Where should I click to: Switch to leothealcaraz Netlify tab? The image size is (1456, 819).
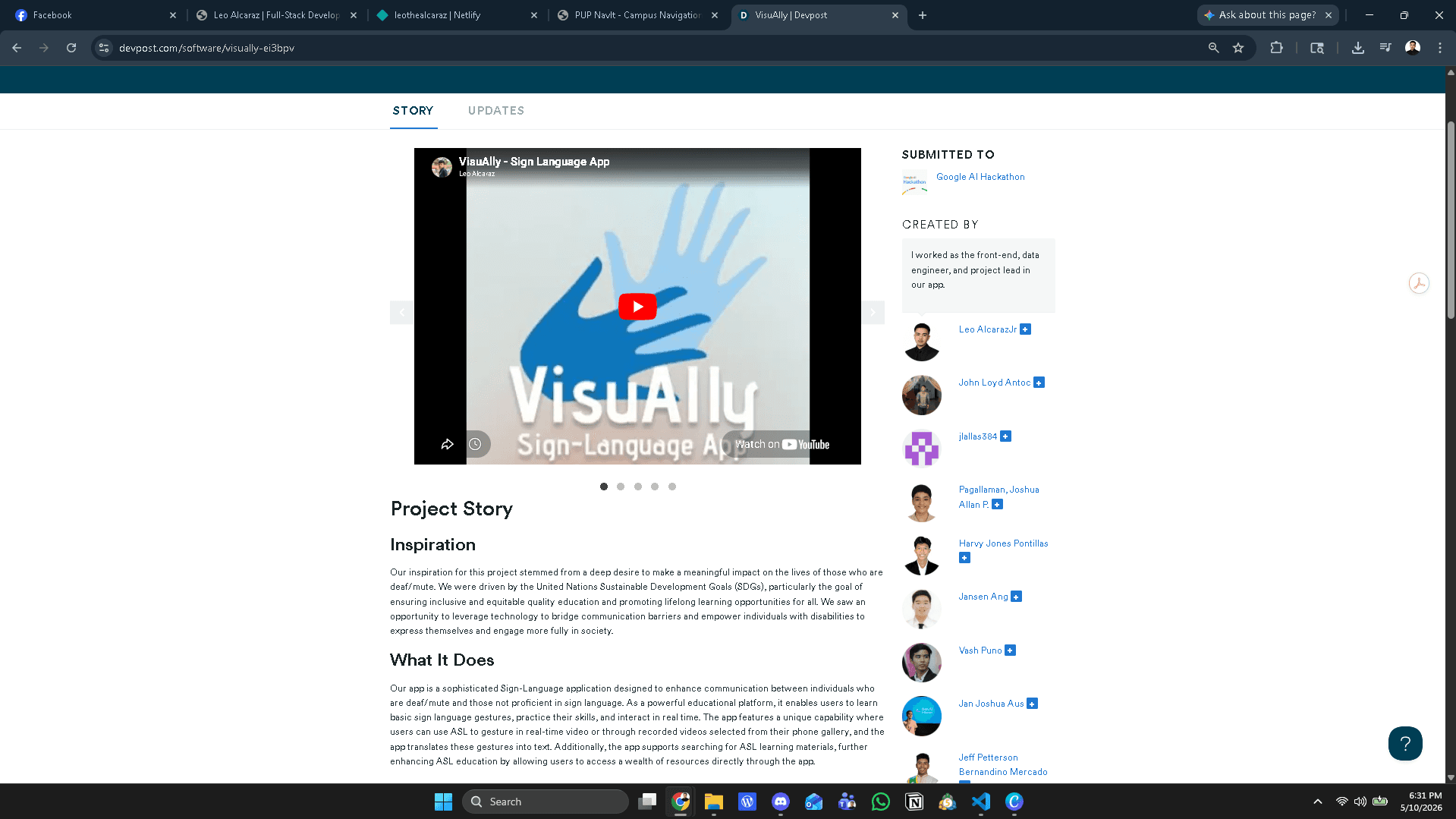click(457, 15)
